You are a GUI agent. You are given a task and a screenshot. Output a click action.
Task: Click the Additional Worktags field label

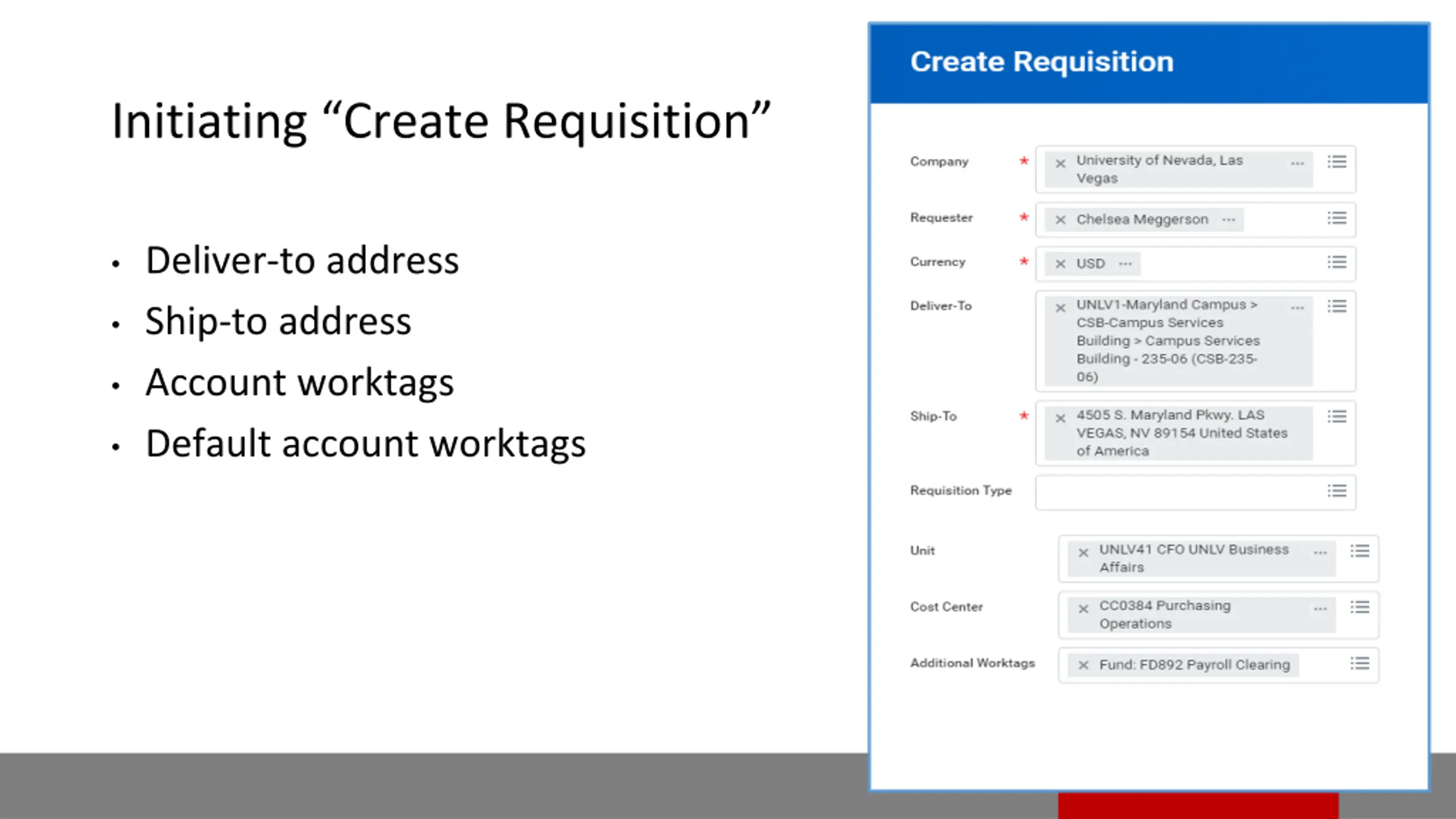point(973,663)
